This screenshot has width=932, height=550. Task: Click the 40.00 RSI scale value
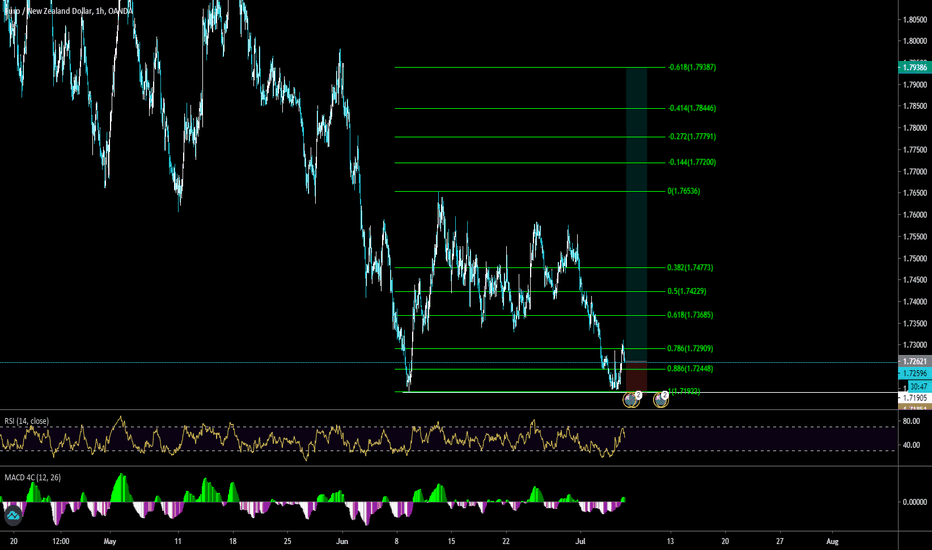tap(911, 445)
